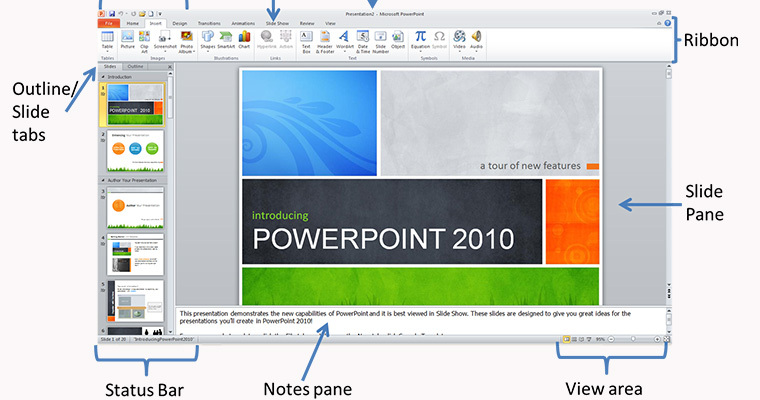Screen dimensions: 760x400
Task: Select slide 4 thumbnail
Action: tap(135, 254)
